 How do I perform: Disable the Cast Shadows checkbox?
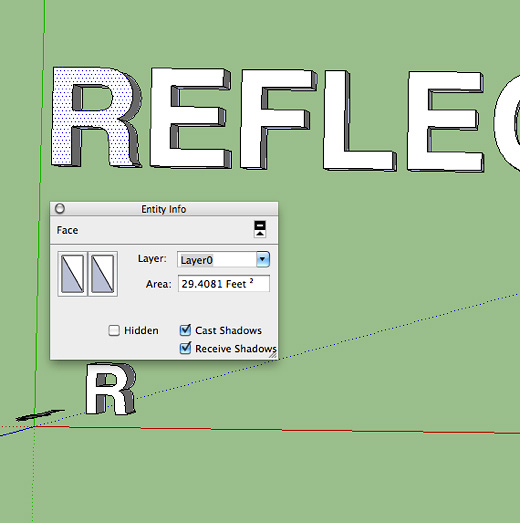(185, 330)
